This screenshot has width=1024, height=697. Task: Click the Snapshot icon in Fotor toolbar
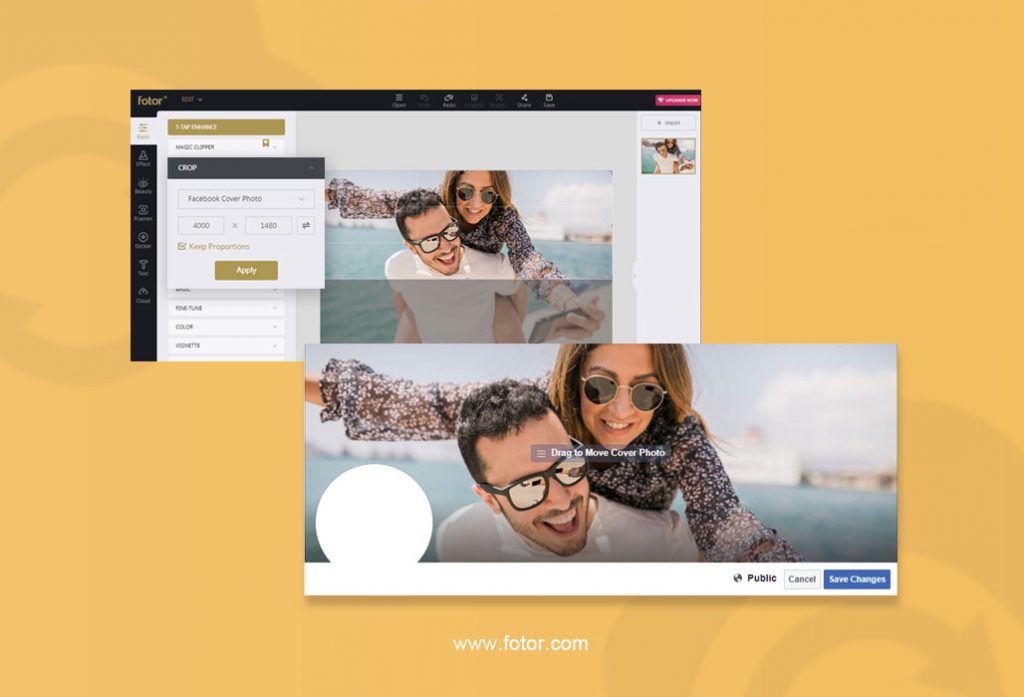(x=498, y=100)
